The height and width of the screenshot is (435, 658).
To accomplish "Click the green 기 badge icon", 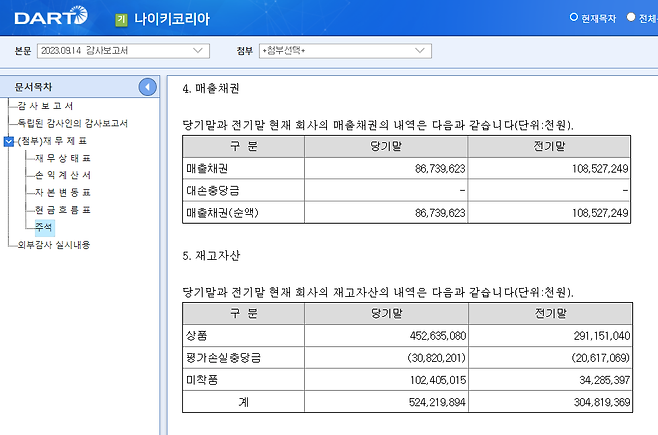I will (x=122, y=19).
